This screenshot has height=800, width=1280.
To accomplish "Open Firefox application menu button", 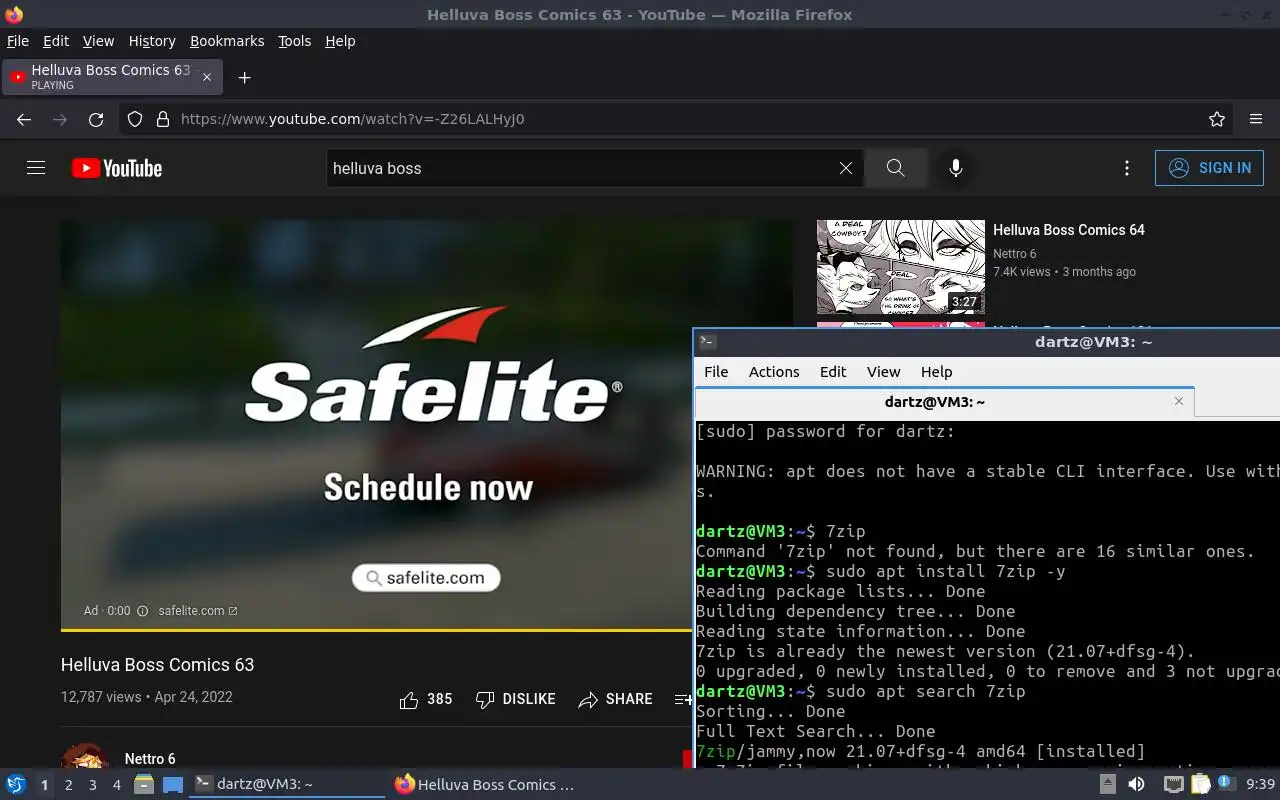I will [x=1256, y=119].
